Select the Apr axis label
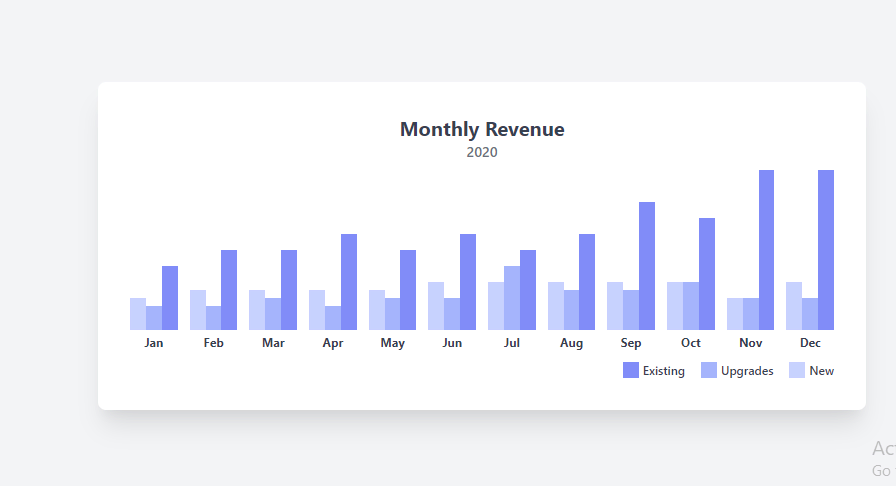The width and height of the screenshot is (896, 486). 333,342
